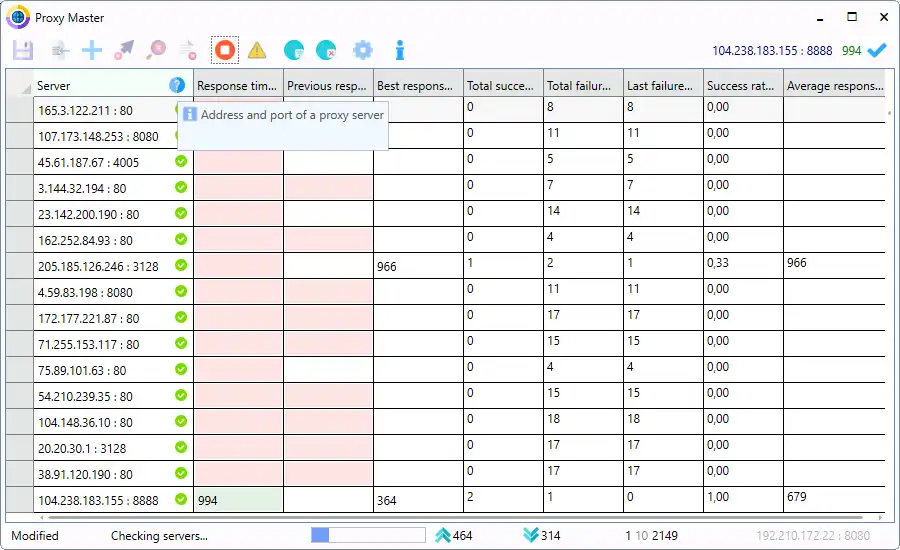The height and width of the screenshot is (550, 900).
Task: Select server 54.210.239.35 : 80
Action: (x=85, y=397)
